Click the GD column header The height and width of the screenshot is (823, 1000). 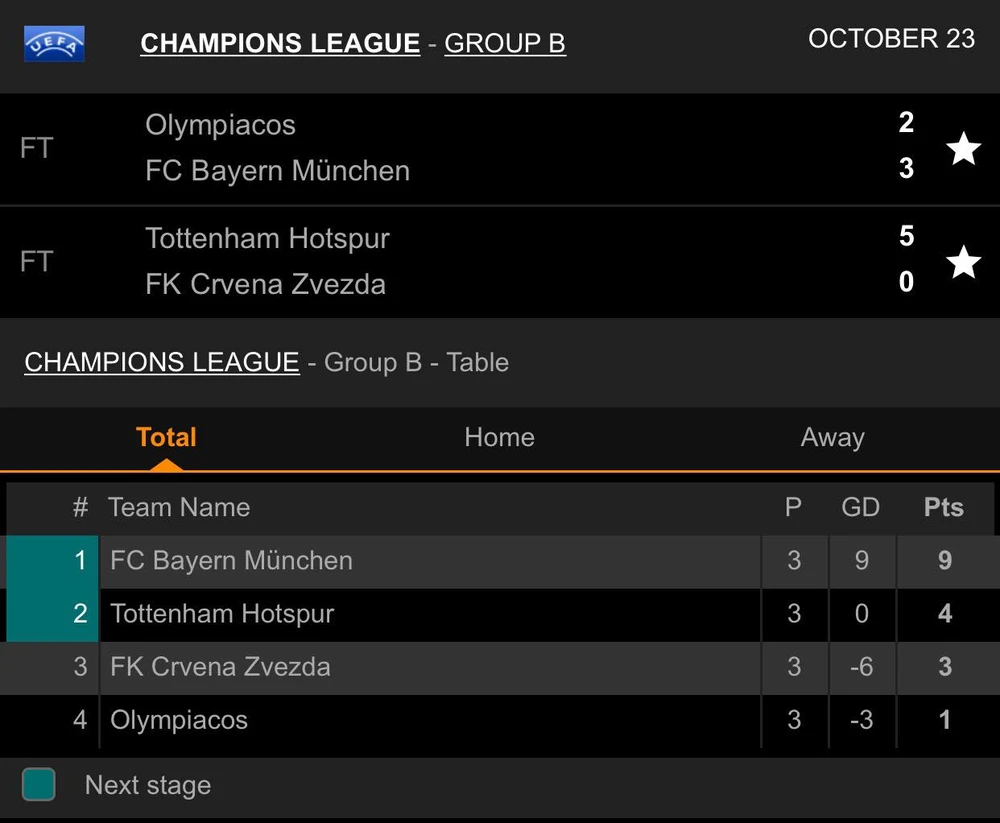coord(860,508)
